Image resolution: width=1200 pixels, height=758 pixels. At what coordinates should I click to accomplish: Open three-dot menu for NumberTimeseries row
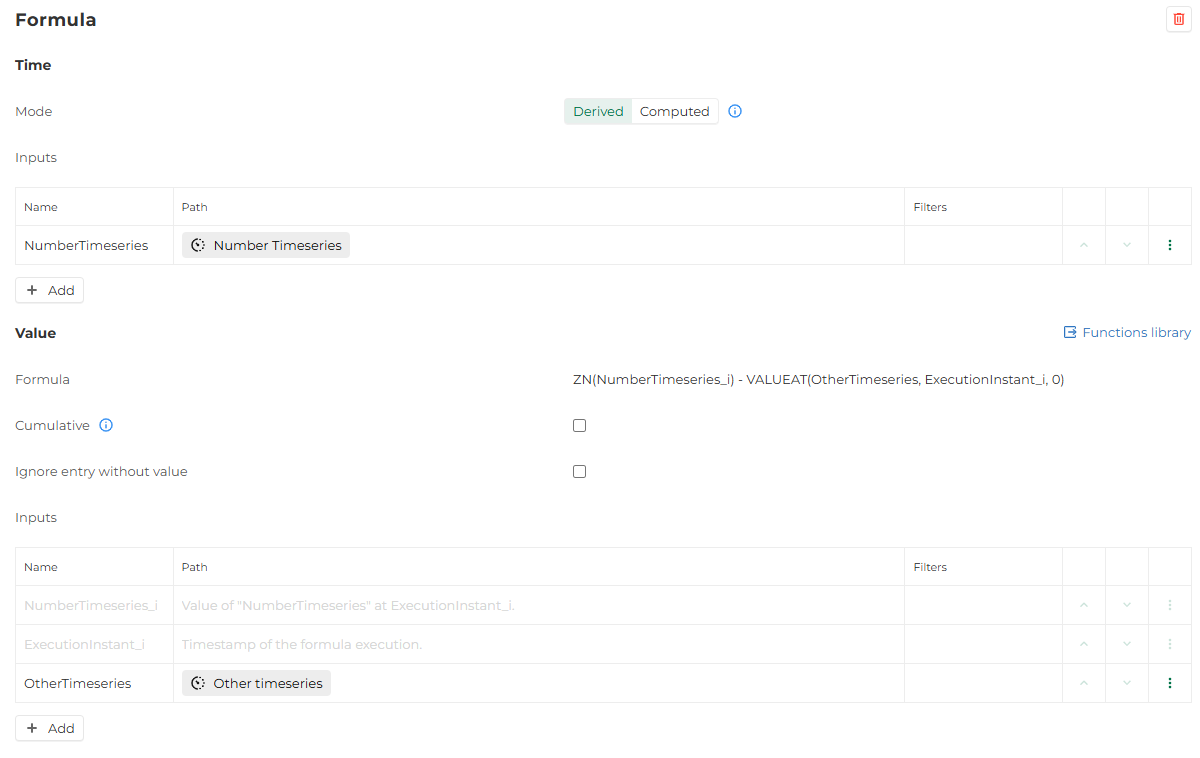click(x=1170, y=245)
